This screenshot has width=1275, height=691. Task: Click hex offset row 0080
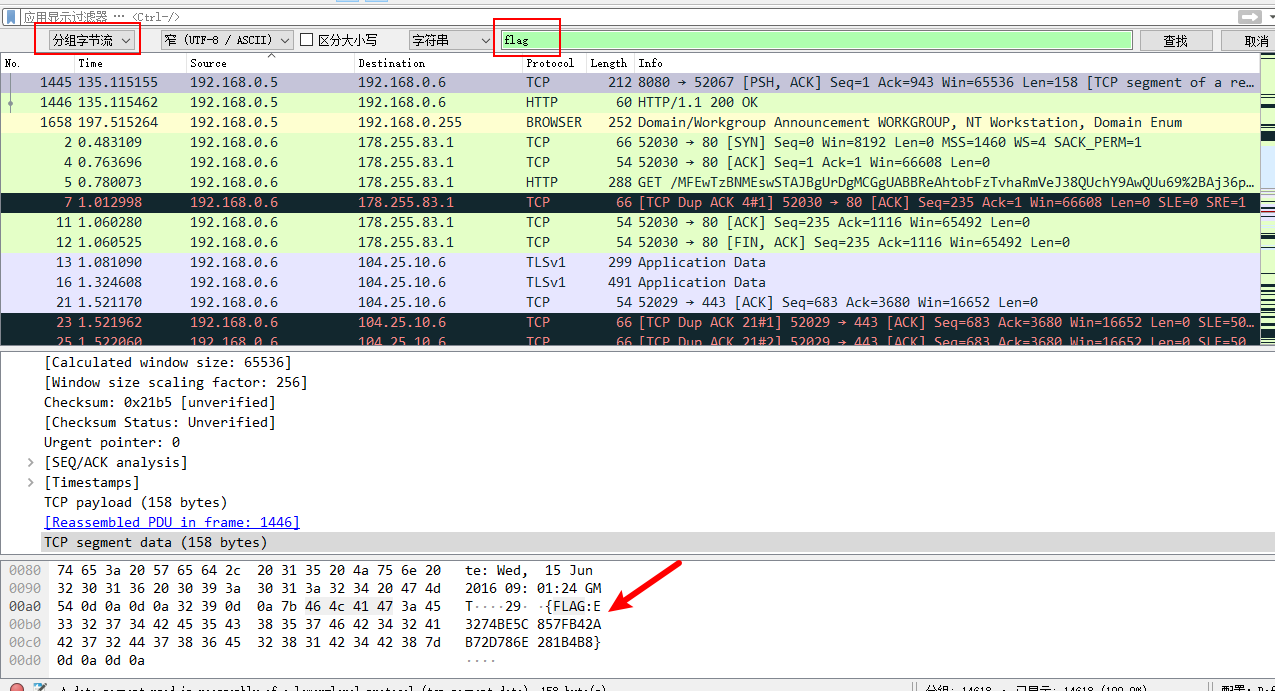[25, 570]
